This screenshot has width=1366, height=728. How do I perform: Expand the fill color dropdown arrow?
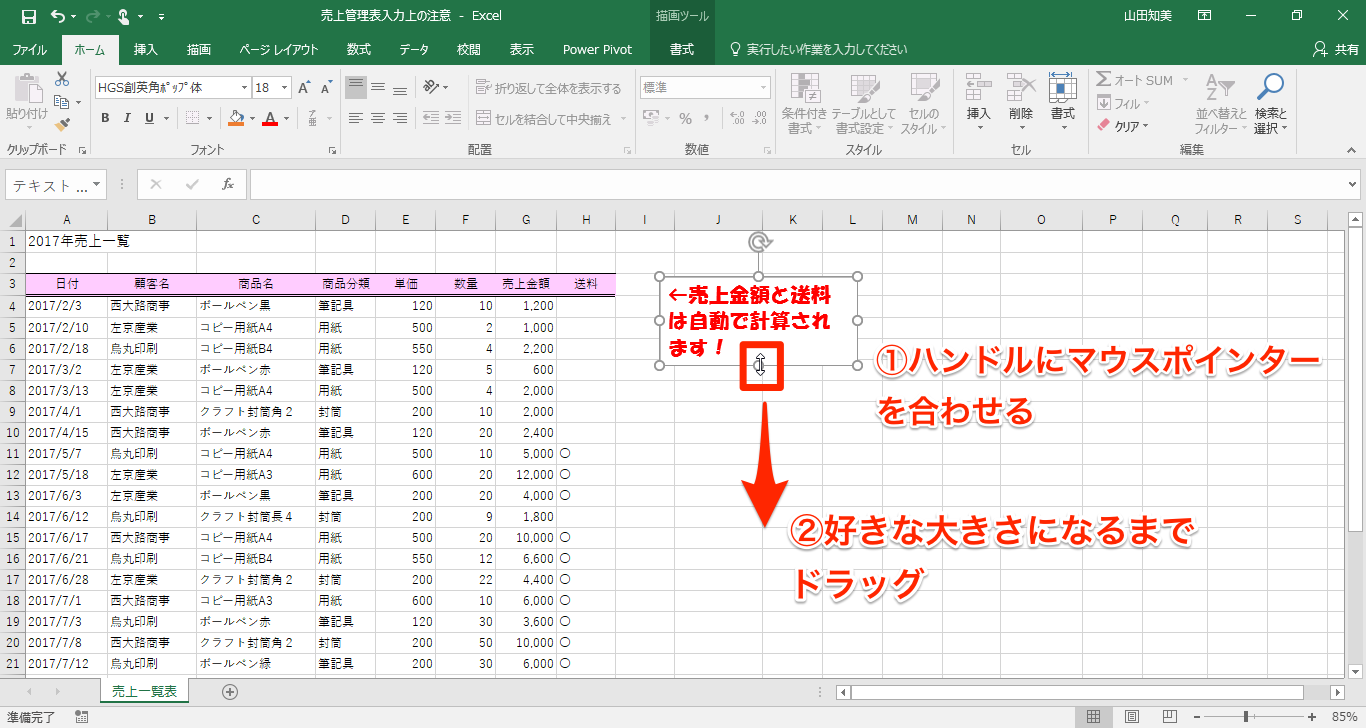coord(251,118)
